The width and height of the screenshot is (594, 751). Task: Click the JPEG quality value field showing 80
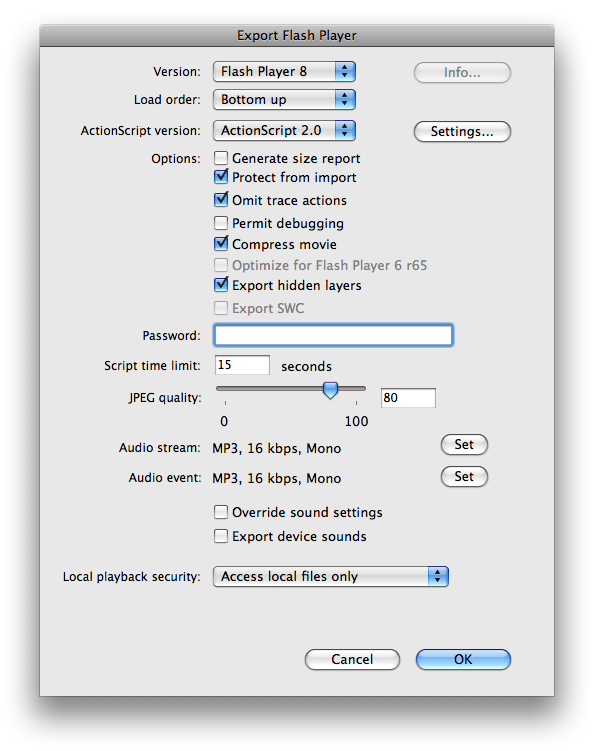pyautogui.click(x=408, y=398)
